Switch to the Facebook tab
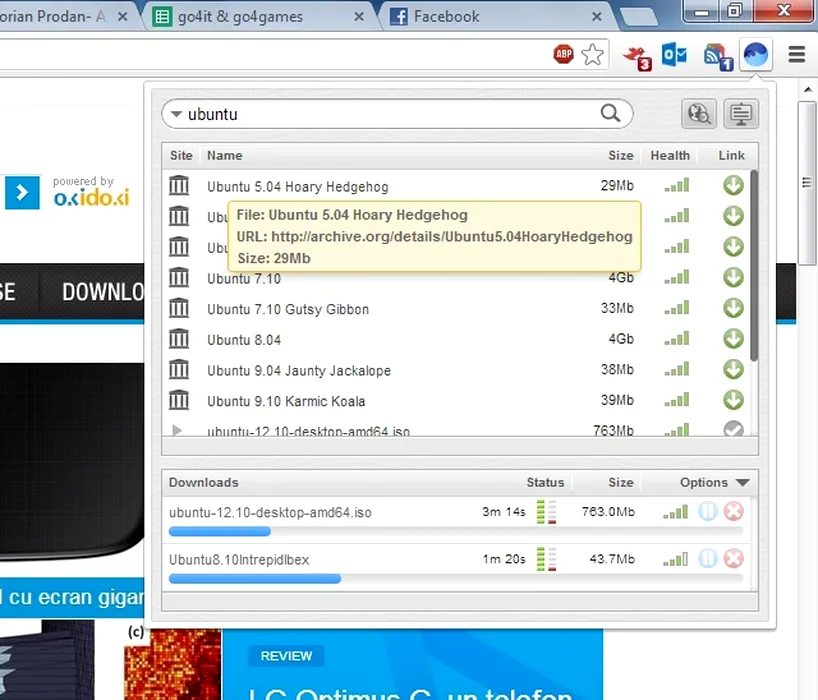 (x=496, y=17)
